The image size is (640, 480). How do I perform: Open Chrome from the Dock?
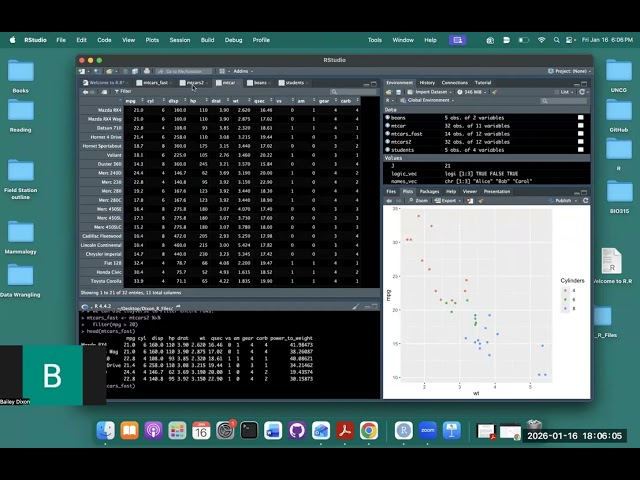(368, 431)
